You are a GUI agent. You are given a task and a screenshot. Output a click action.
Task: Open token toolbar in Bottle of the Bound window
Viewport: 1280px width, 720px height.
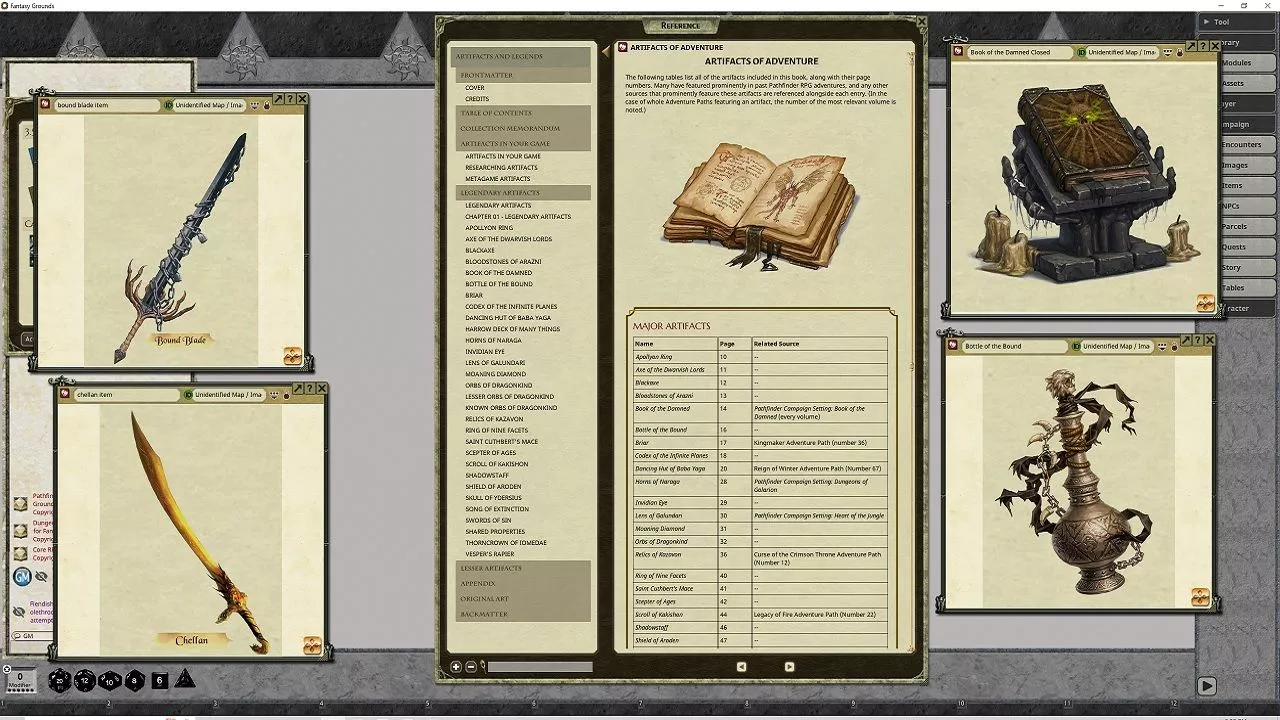[x=1200, y=597]
